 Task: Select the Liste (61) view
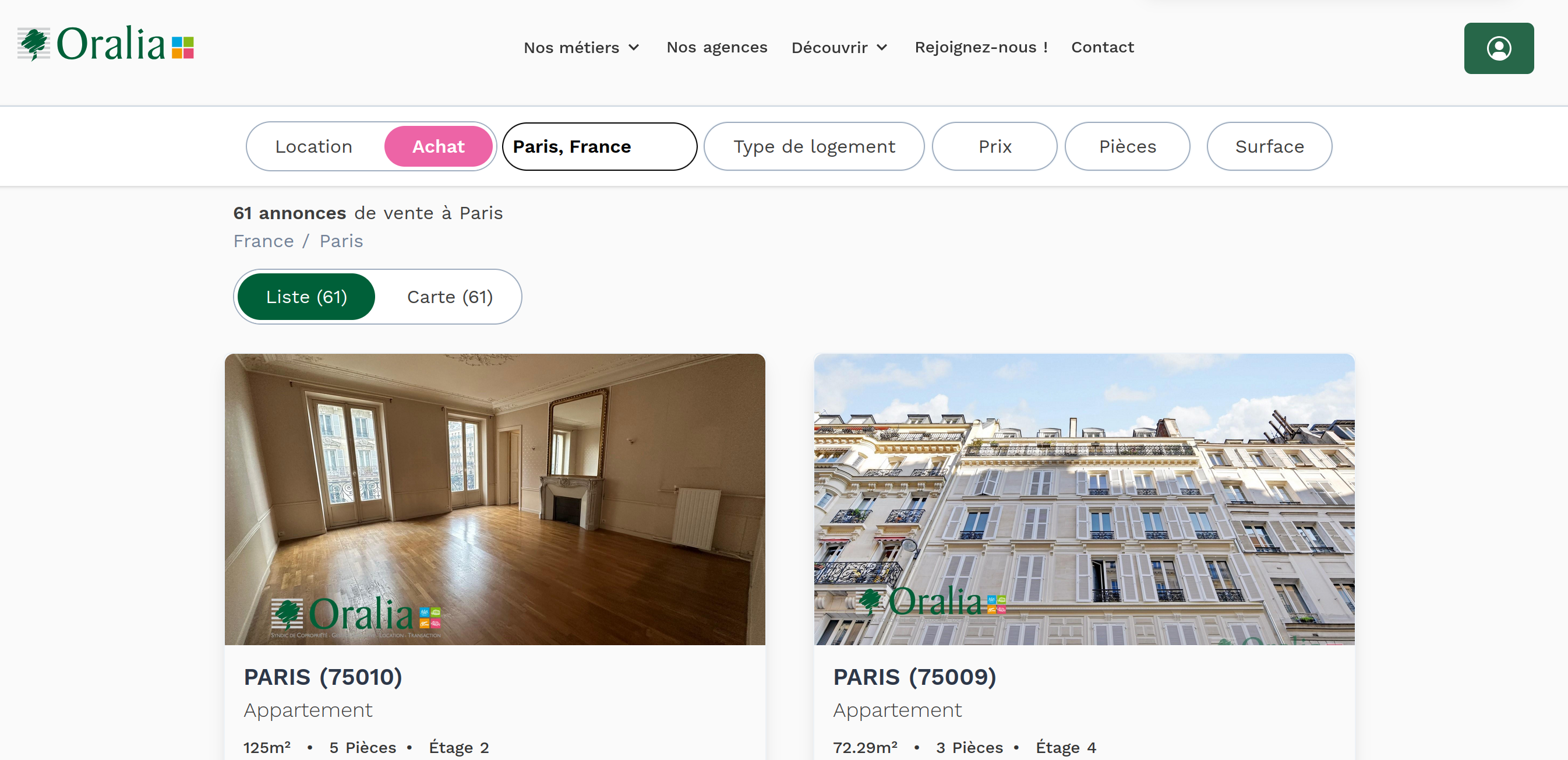(x=306, y=297)
